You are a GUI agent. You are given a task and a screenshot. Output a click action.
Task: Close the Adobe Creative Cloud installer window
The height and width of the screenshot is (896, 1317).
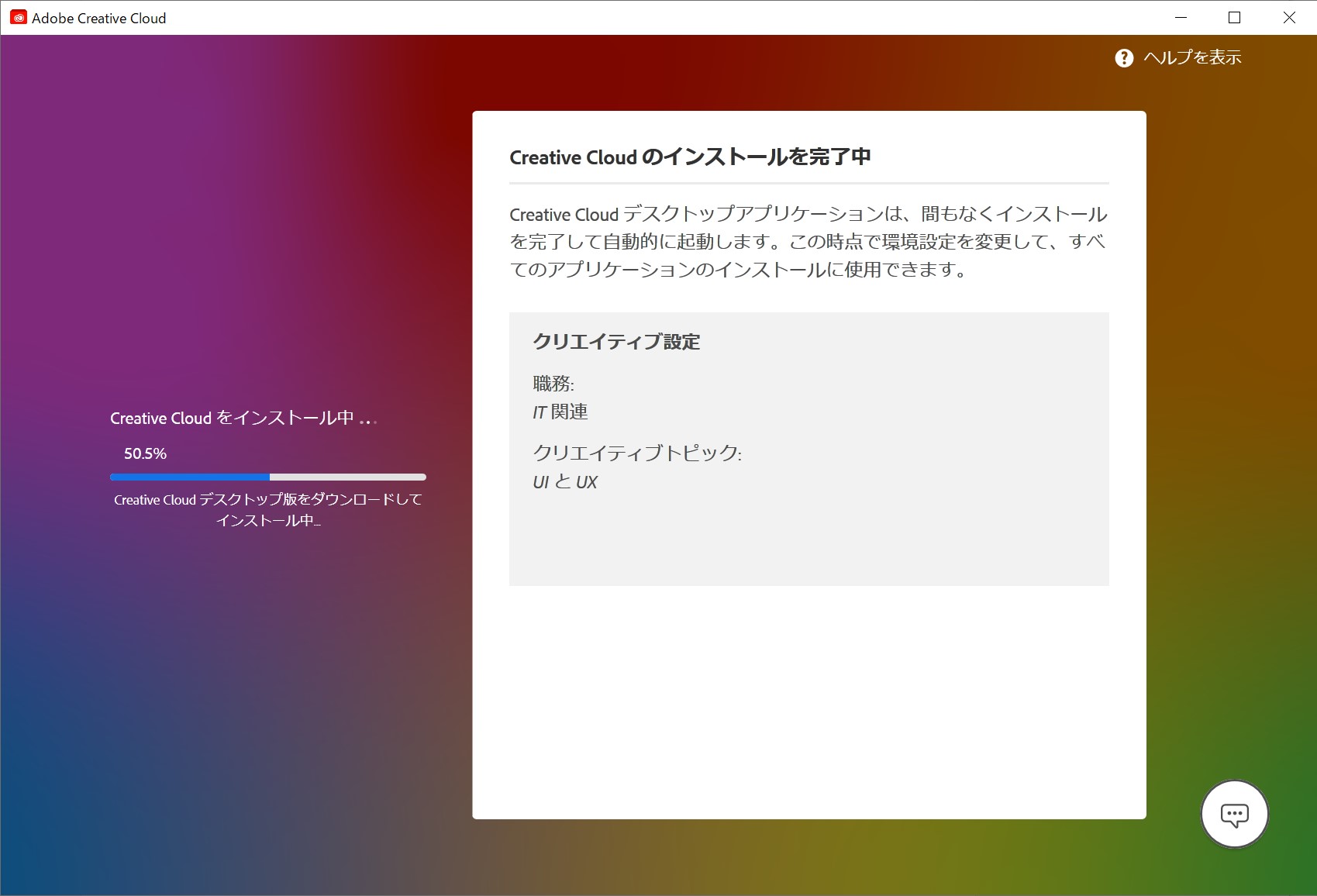pos(1289,17)
